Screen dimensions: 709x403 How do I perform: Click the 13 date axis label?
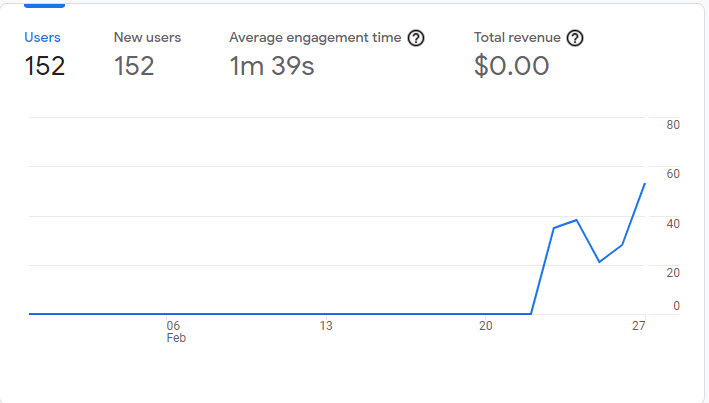pos(326,326)
